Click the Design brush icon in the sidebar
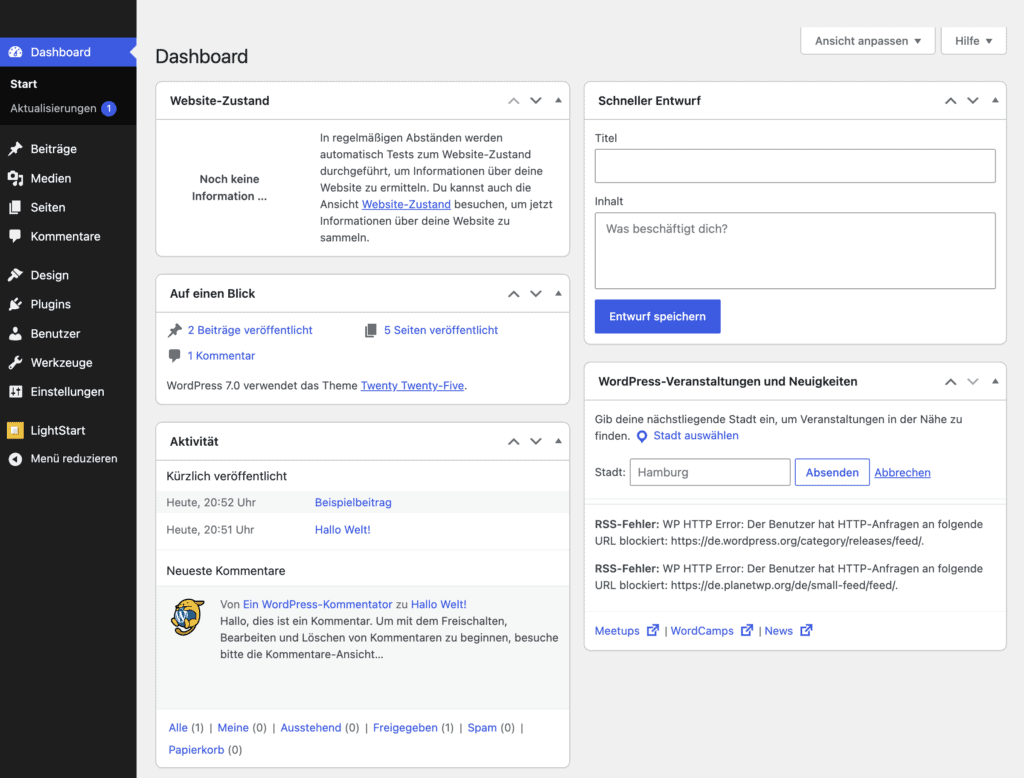This screenshot has width=1024, height=778. coord(15,275)
